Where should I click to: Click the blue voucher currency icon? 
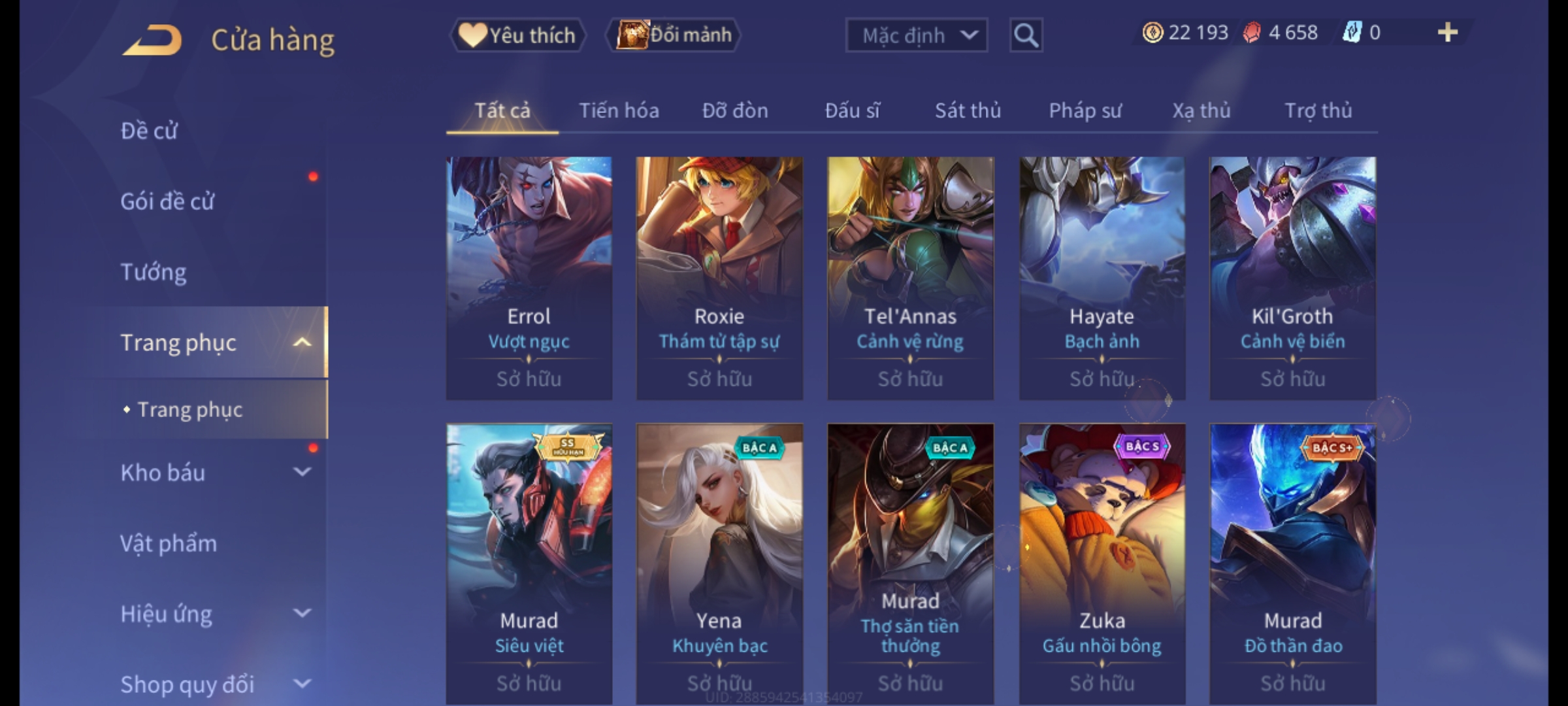click(x=1351, y=33)
